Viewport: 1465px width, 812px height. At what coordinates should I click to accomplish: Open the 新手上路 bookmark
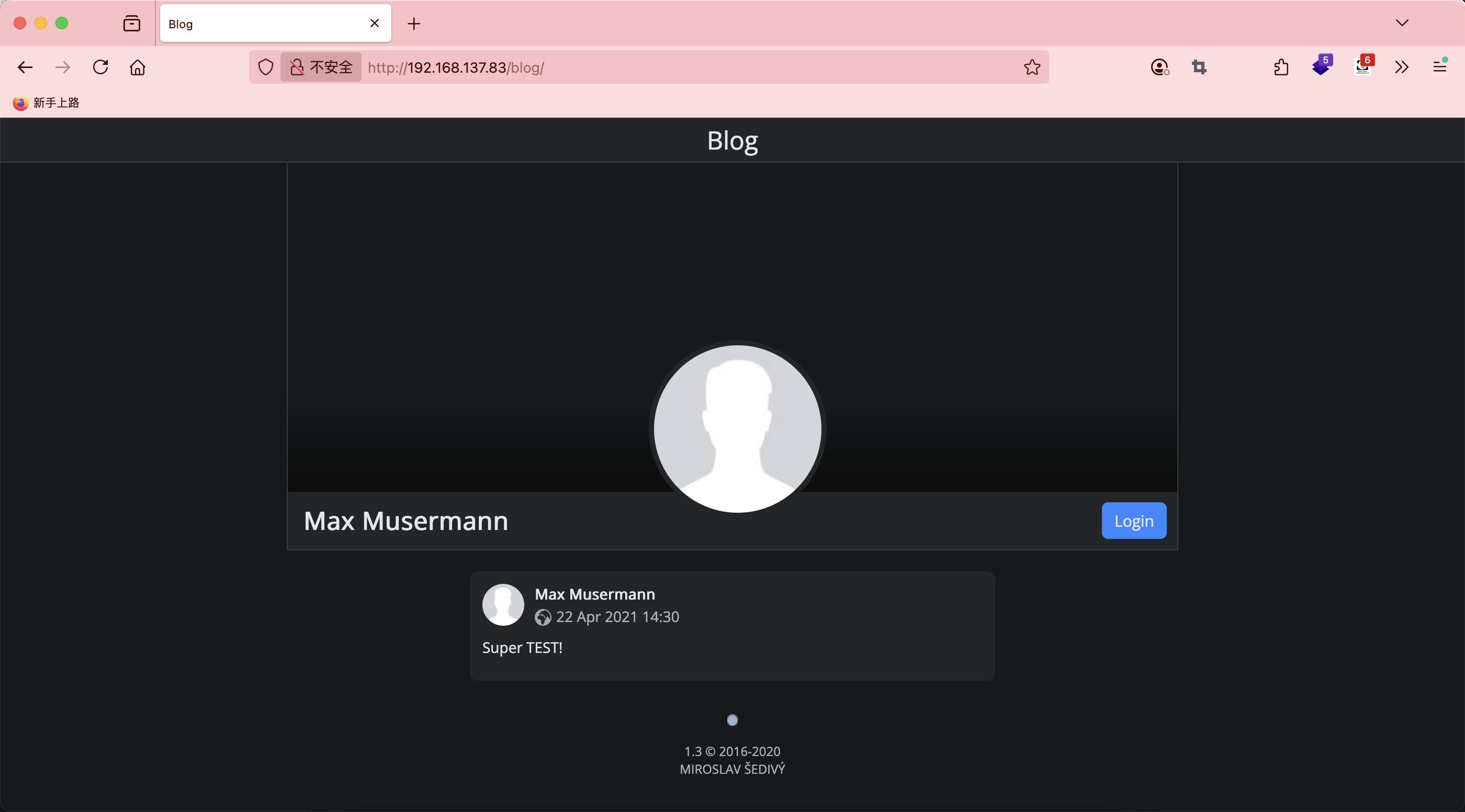click(46, 103)
